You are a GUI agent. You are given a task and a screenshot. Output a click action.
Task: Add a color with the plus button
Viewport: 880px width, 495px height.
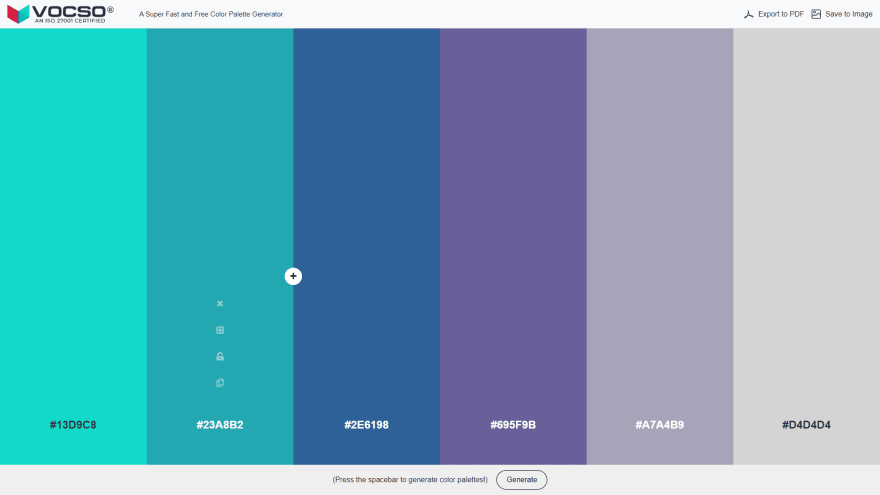(293, 276)
